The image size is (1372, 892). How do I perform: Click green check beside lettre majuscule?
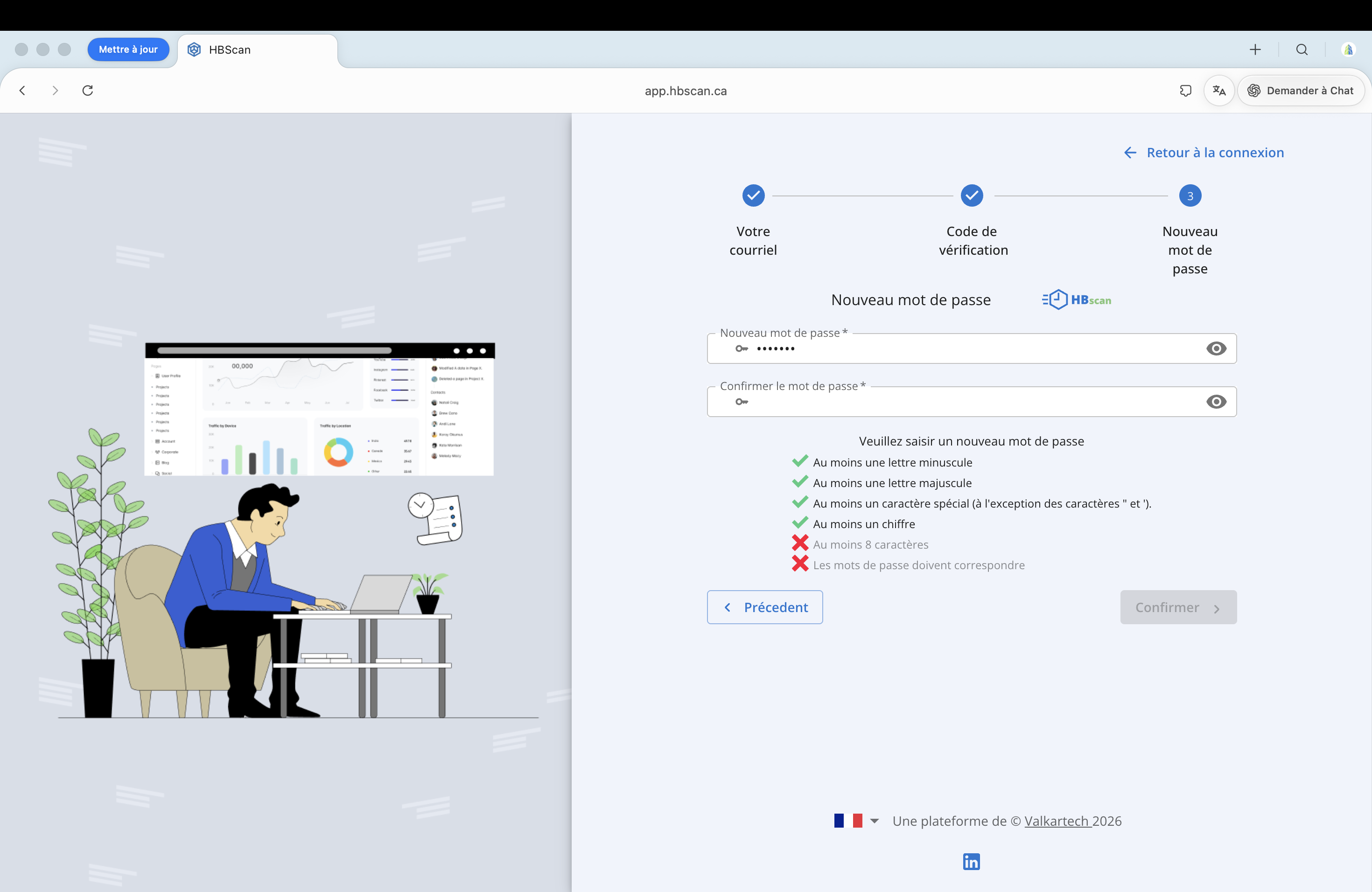coord(799,482)
